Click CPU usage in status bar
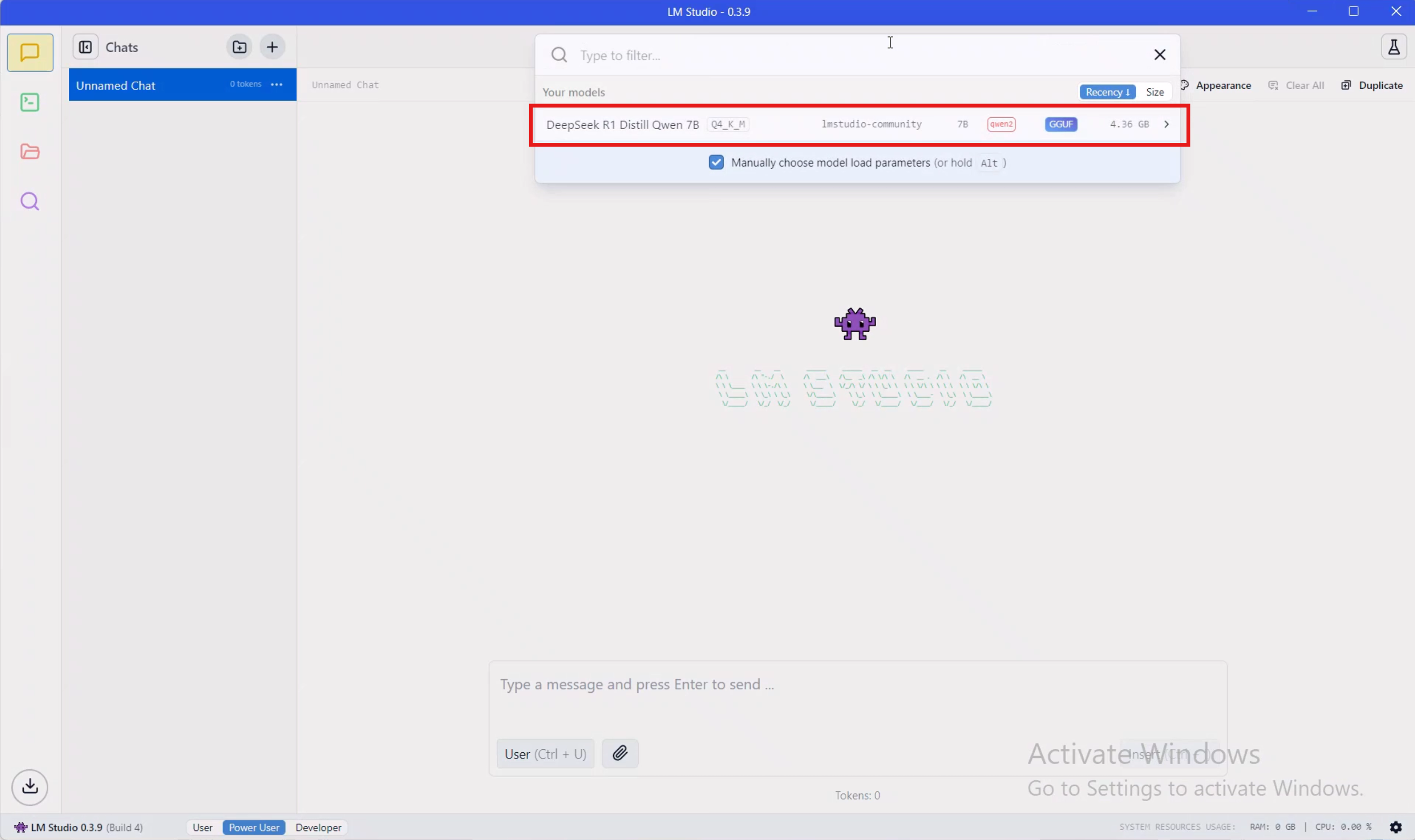The height and width of the screenshot is (840, 1415). [x=1343, y=826]
